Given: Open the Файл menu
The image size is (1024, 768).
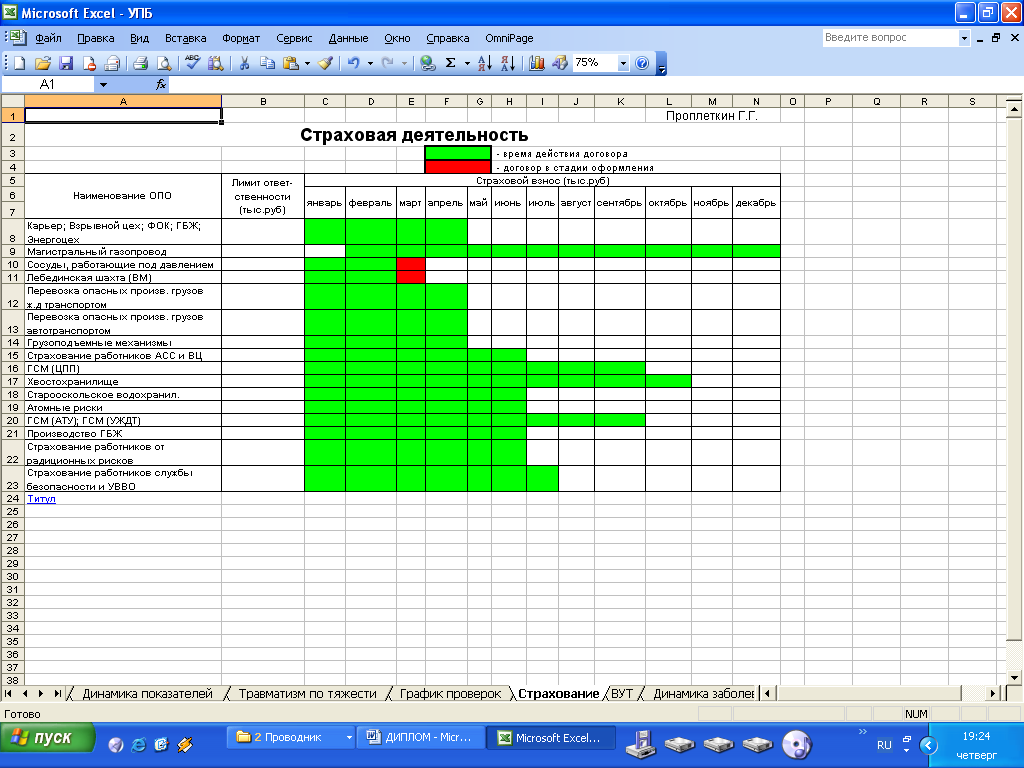Looking at the screenshot, I should (x=48, y=38).
